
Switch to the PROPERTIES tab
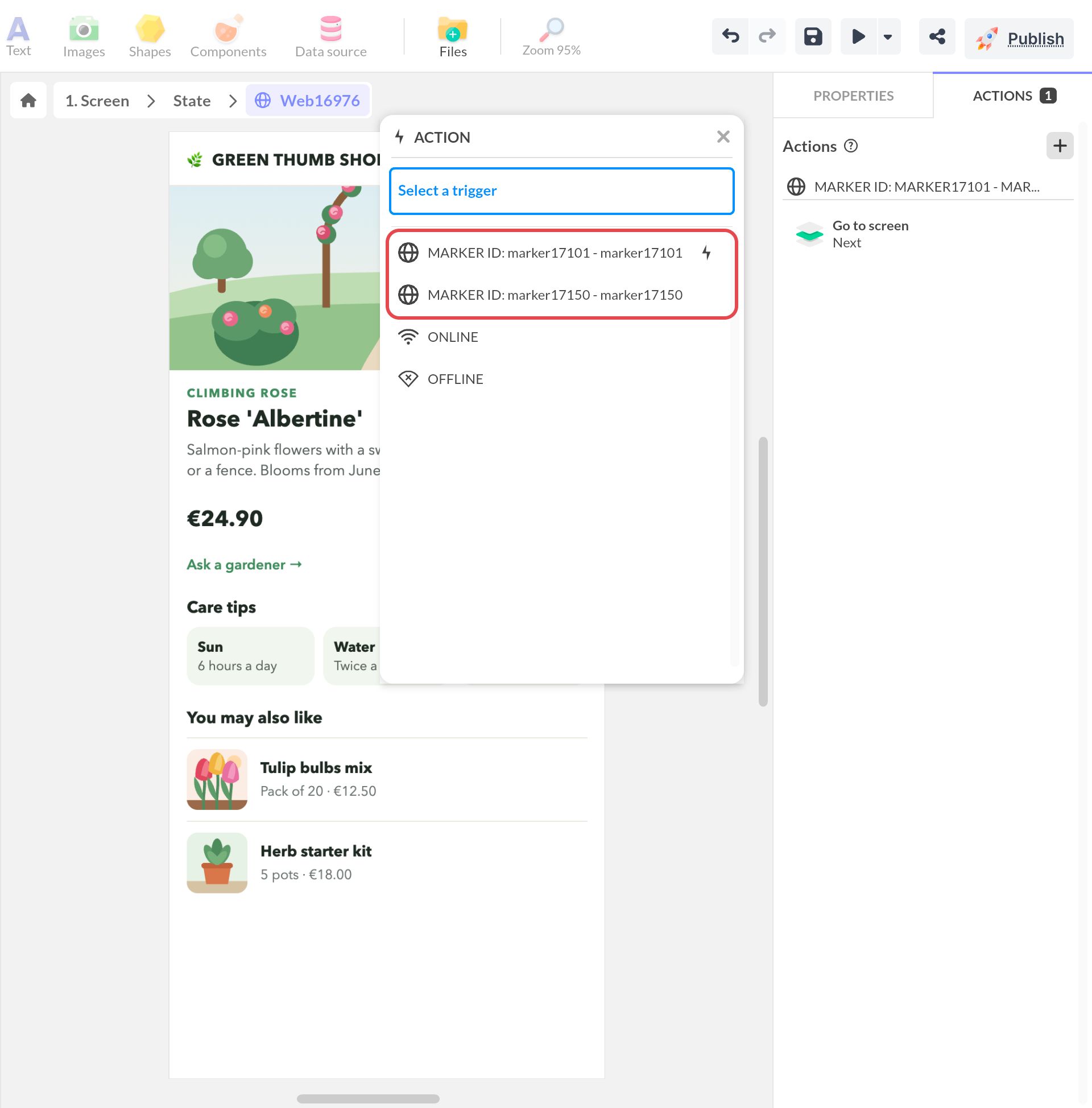click(853, 96)
